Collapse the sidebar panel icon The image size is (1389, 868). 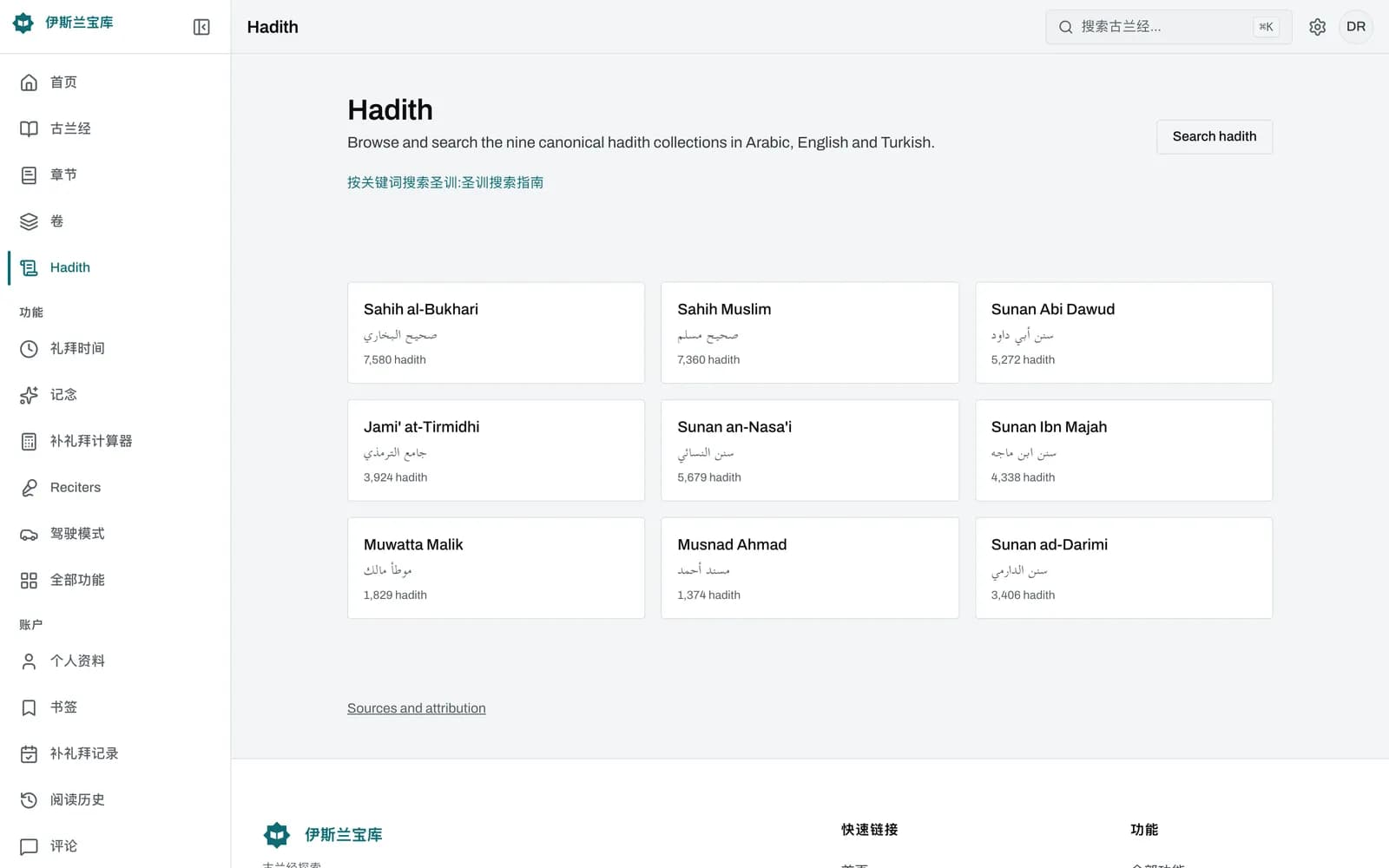coord(201,27)
